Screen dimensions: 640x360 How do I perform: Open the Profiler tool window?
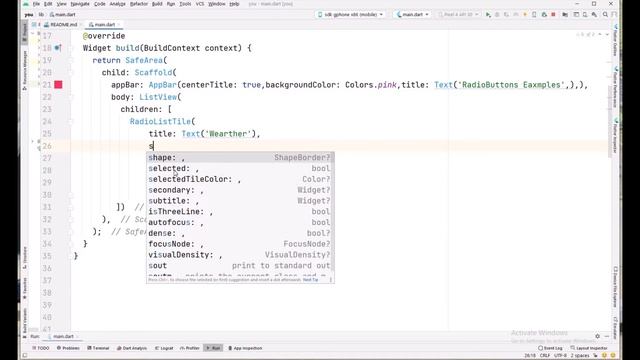point(190,348)
